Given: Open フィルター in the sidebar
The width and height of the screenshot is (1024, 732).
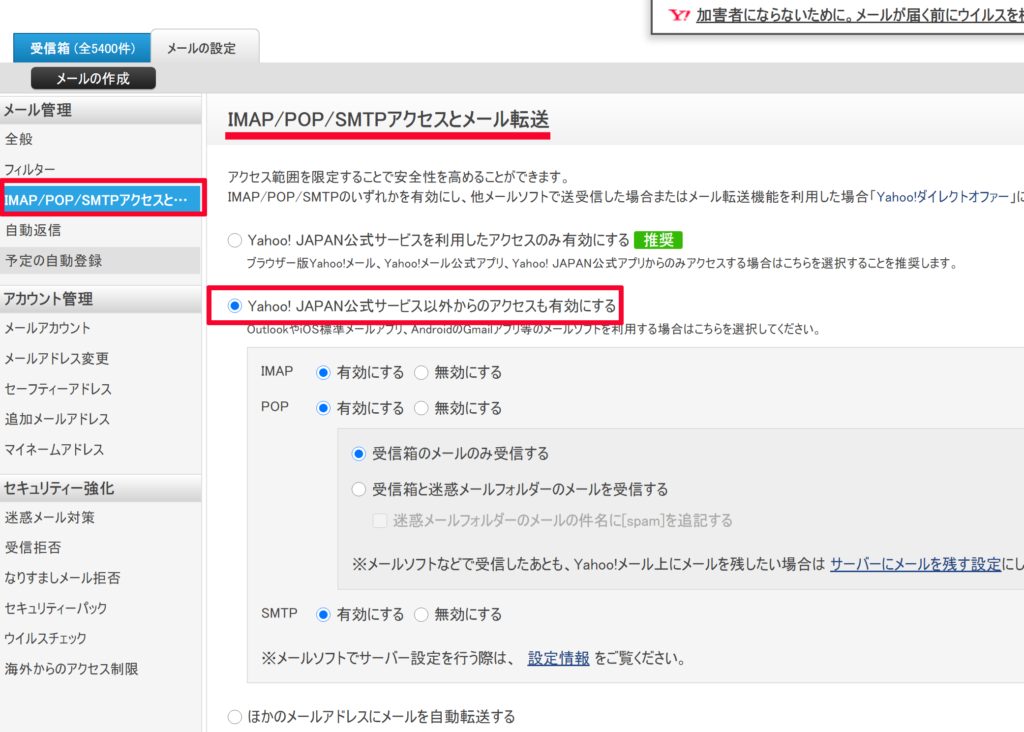Looking at the screenshot, I should click(x=30, y=170).
